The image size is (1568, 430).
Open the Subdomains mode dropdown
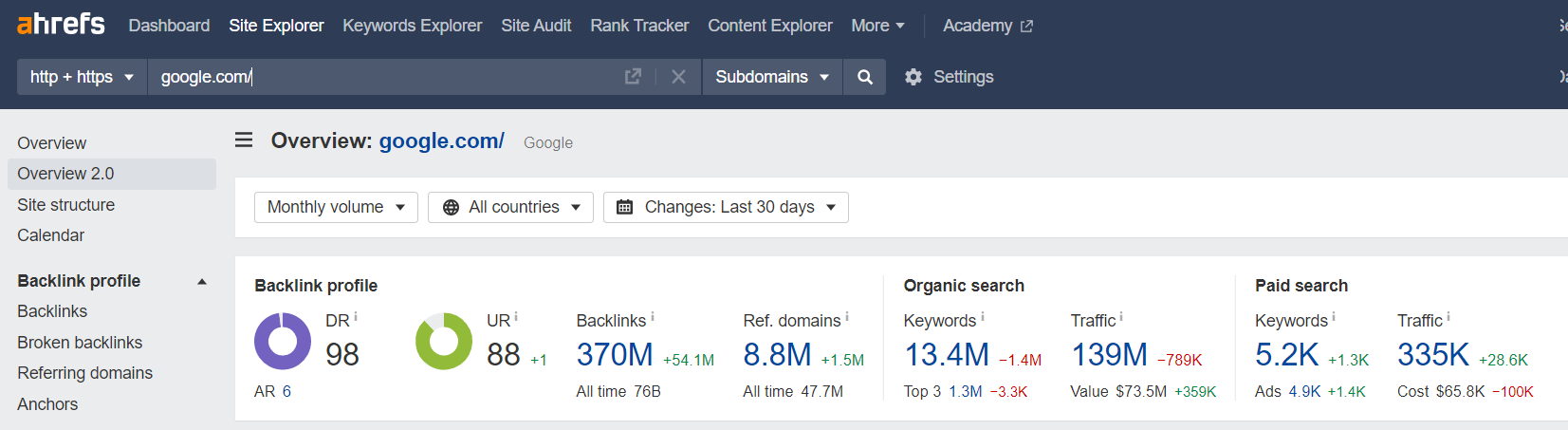coord(772,77)
